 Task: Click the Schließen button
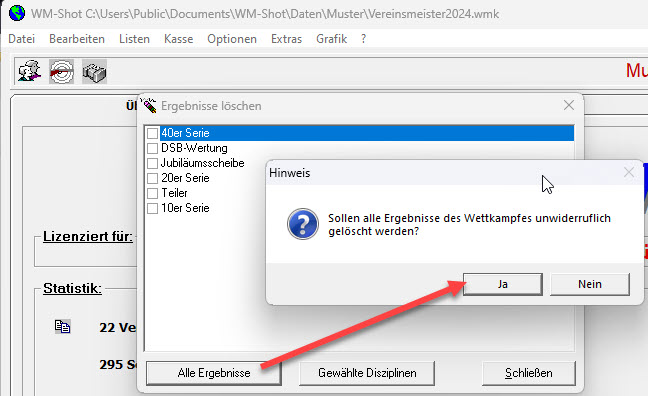pos(529,373)
